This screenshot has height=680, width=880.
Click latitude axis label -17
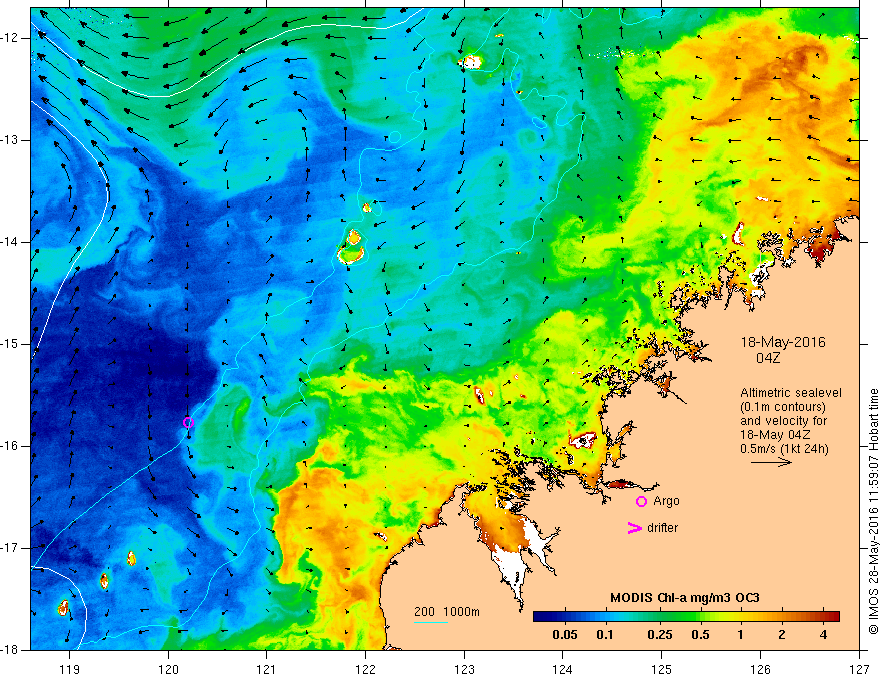[10, 548]
